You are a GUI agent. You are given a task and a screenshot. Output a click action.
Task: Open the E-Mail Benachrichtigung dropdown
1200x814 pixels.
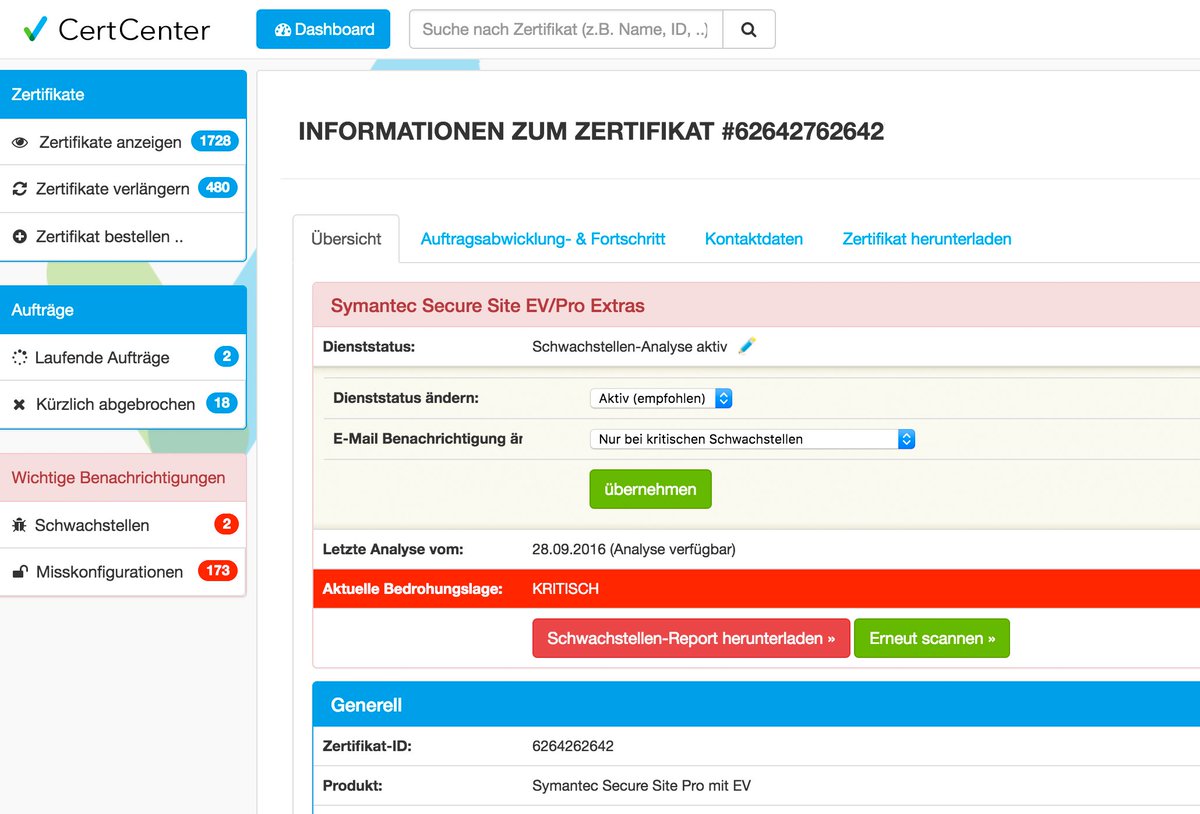(753, 438)
